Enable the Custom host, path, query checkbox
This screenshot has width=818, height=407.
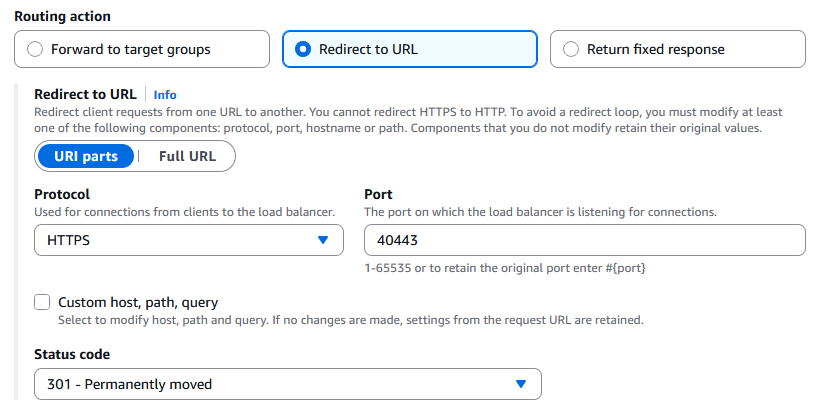pos(42,302)
